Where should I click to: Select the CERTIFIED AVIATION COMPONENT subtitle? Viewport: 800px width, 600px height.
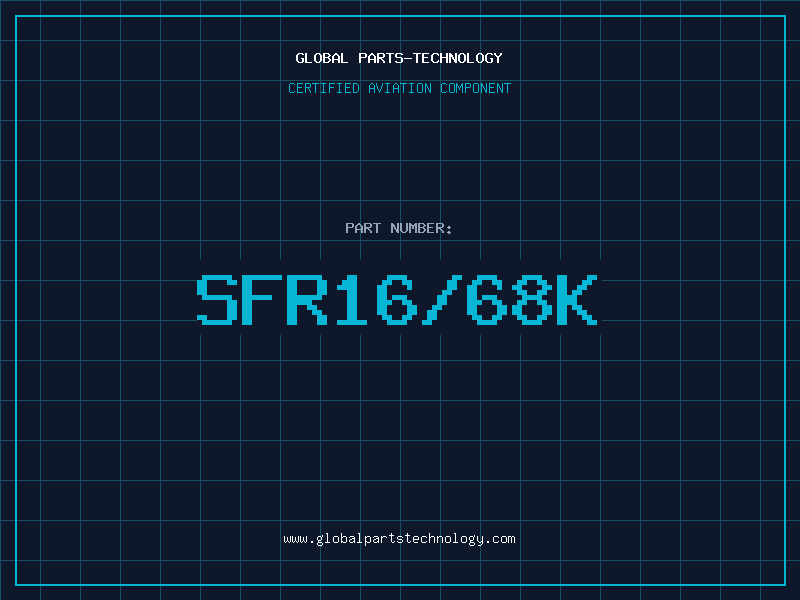(x=399, y=88)
